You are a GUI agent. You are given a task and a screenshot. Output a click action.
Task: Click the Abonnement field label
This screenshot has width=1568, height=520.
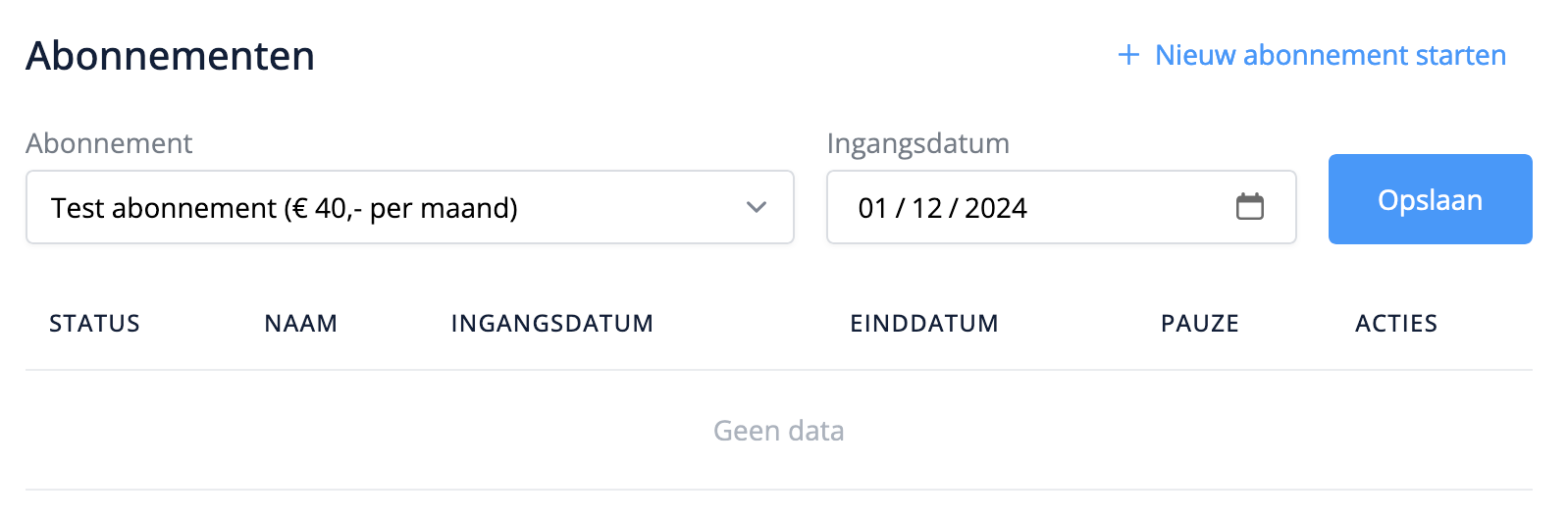pos(109,143)
